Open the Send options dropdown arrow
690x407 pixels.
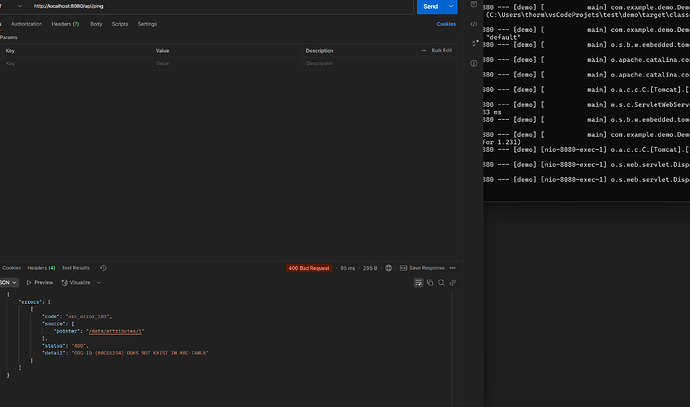click(451, 7)
